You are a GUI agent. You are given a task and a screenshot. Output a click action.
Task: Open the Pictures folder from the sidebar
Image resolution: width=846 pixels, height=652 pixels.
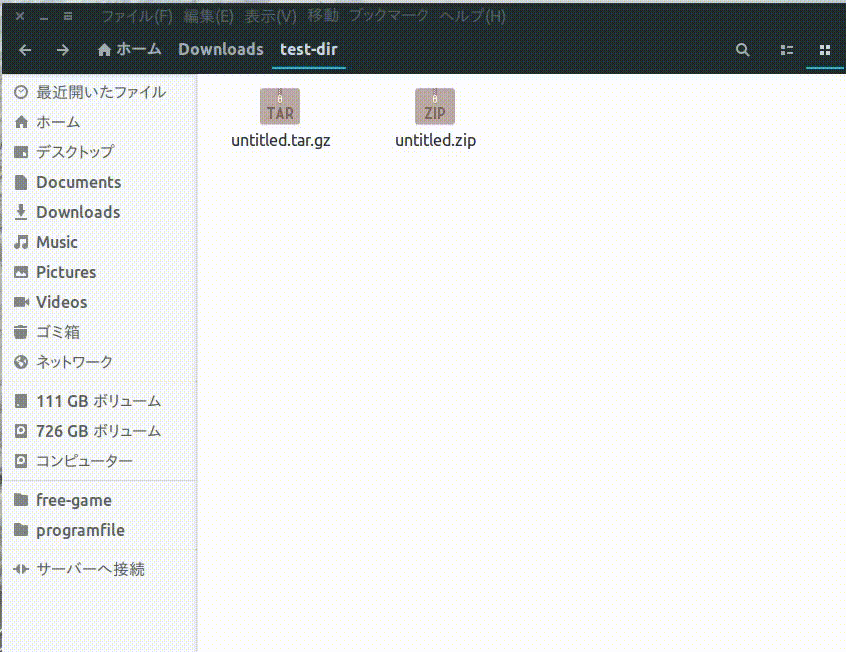tap(66, 271)
